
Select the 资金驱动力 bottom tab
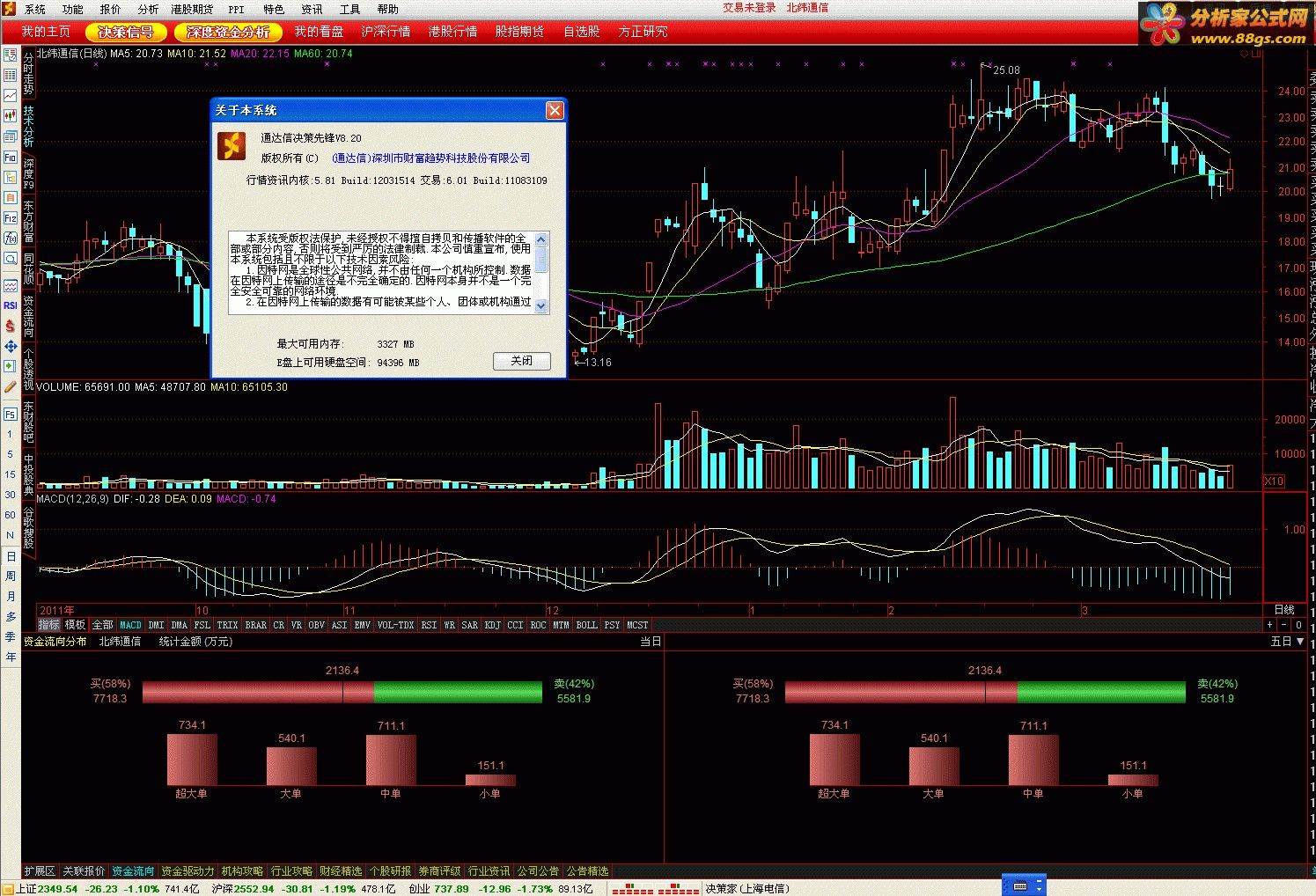(x=187, y=871)
